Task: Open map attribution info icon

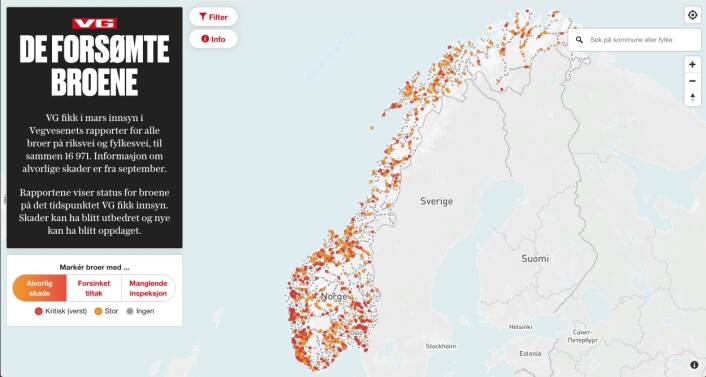Action: (694, 365)
